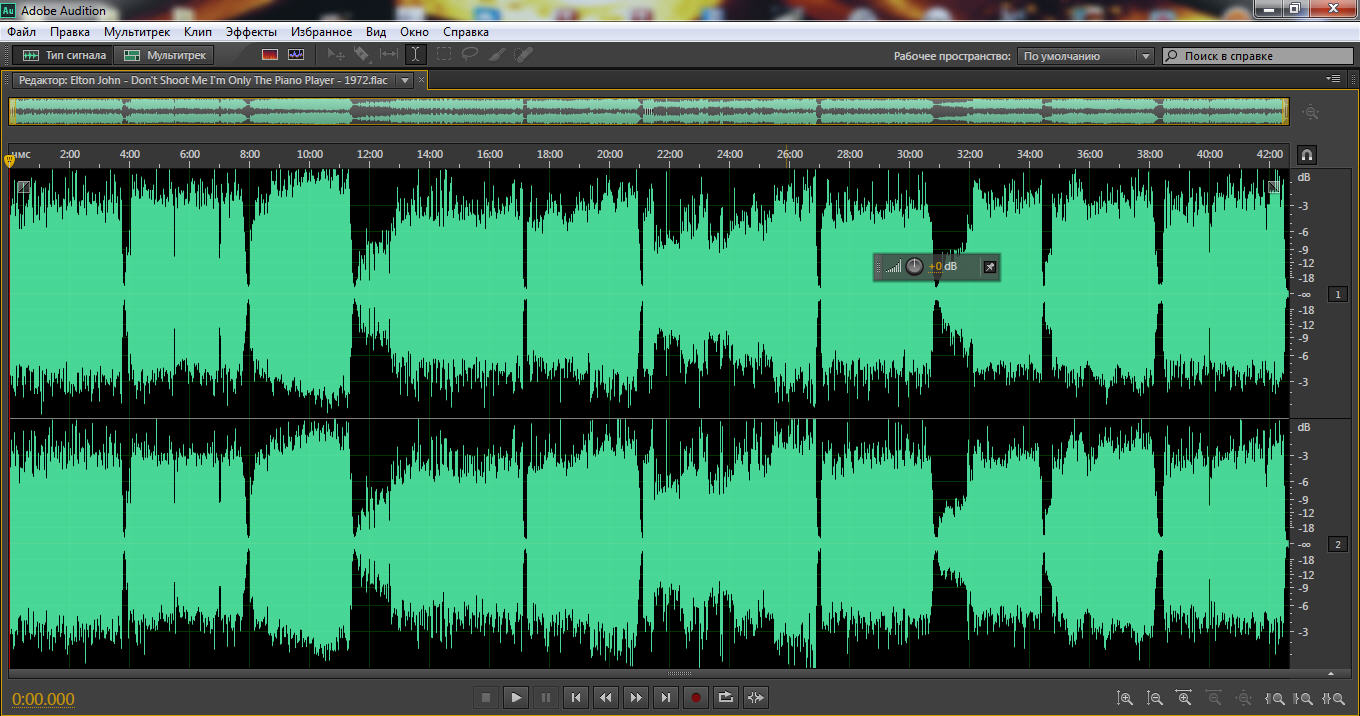The image size is (1360, 716).
Task: Open the Вид menu
Action: pos(376,32)
